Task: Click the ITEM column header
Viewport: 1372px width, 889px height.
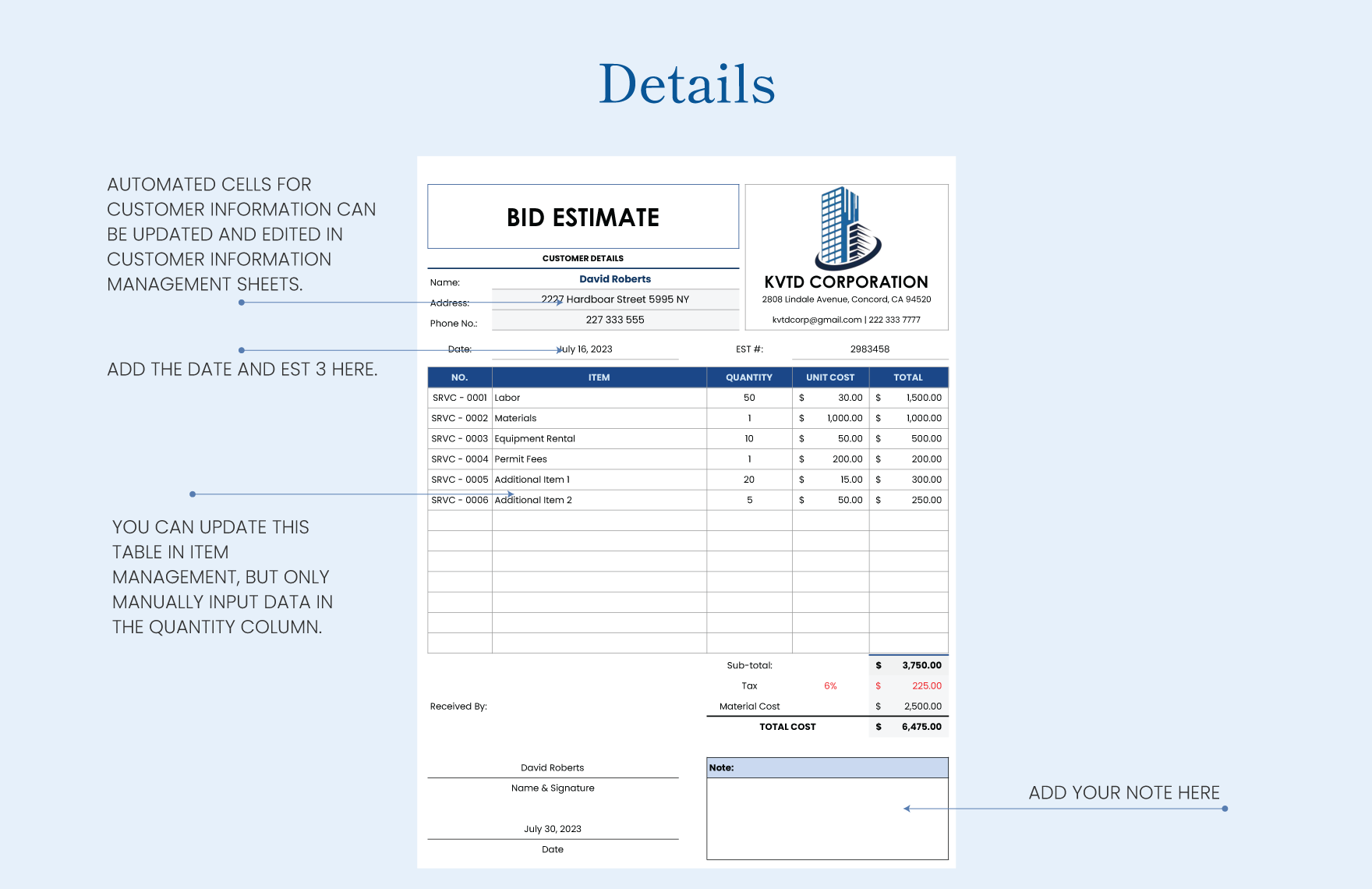Action: coord(599,377)
